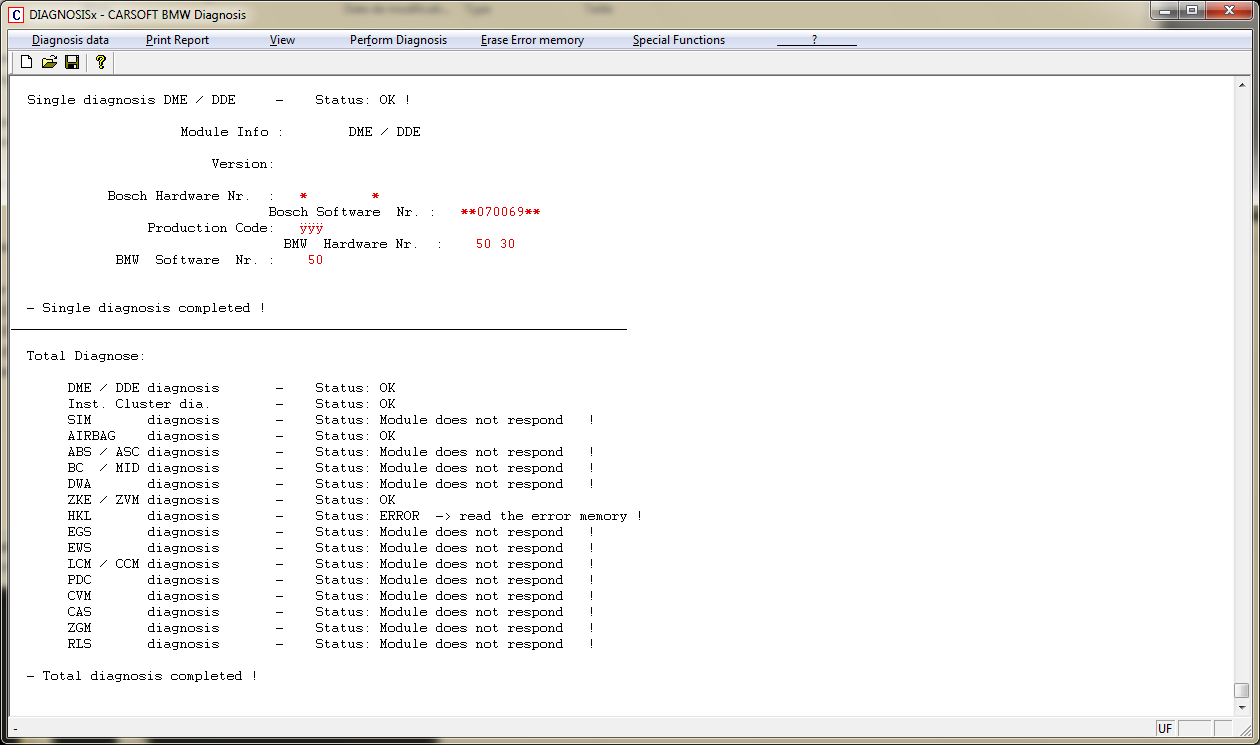This screenshot has height=745, width=1260.
Task: Click the LCM / CCM diagnosis row
Action: coord(331,564)
